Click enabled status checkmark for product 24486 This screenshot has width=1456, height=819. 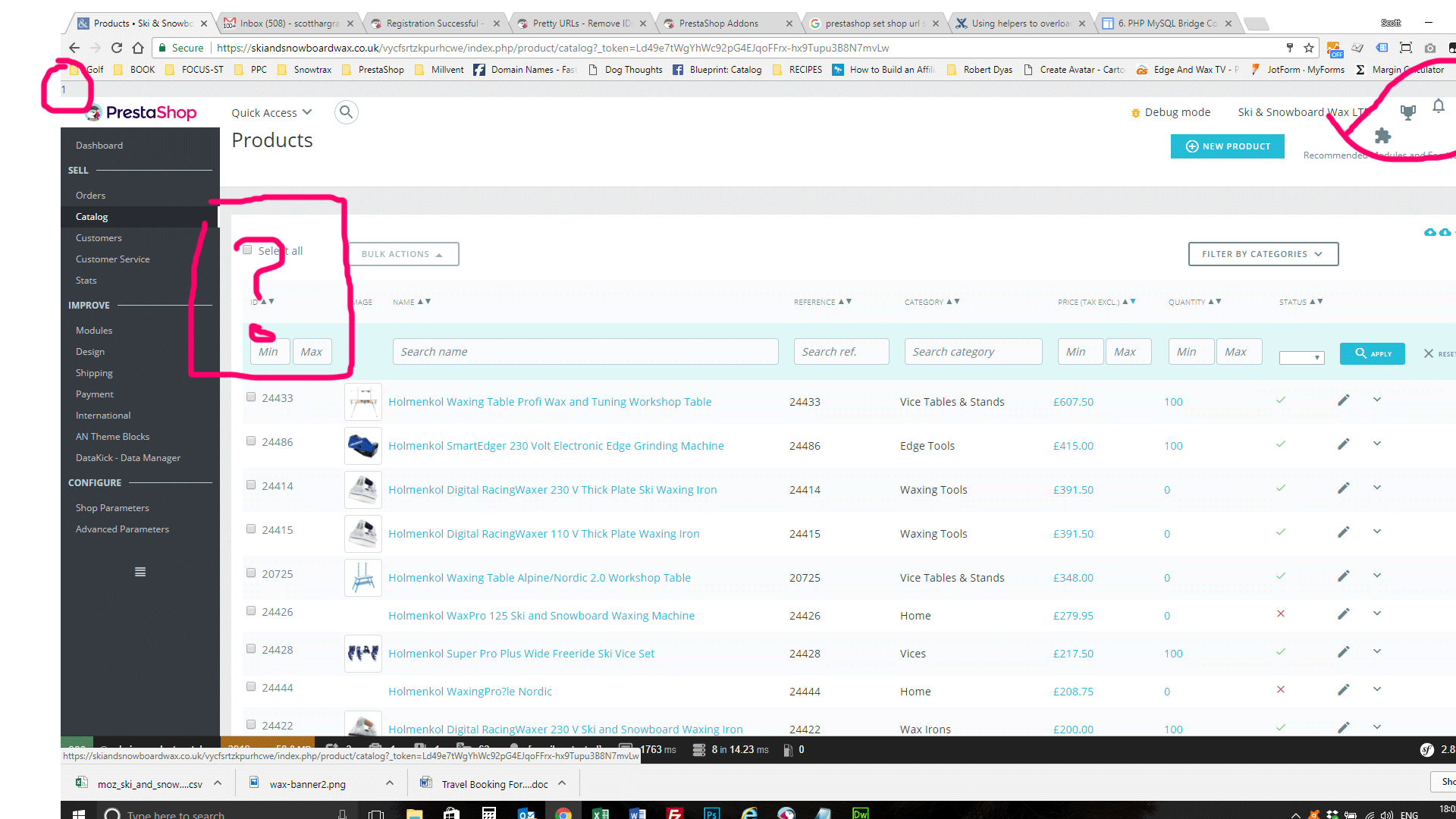1280,444
